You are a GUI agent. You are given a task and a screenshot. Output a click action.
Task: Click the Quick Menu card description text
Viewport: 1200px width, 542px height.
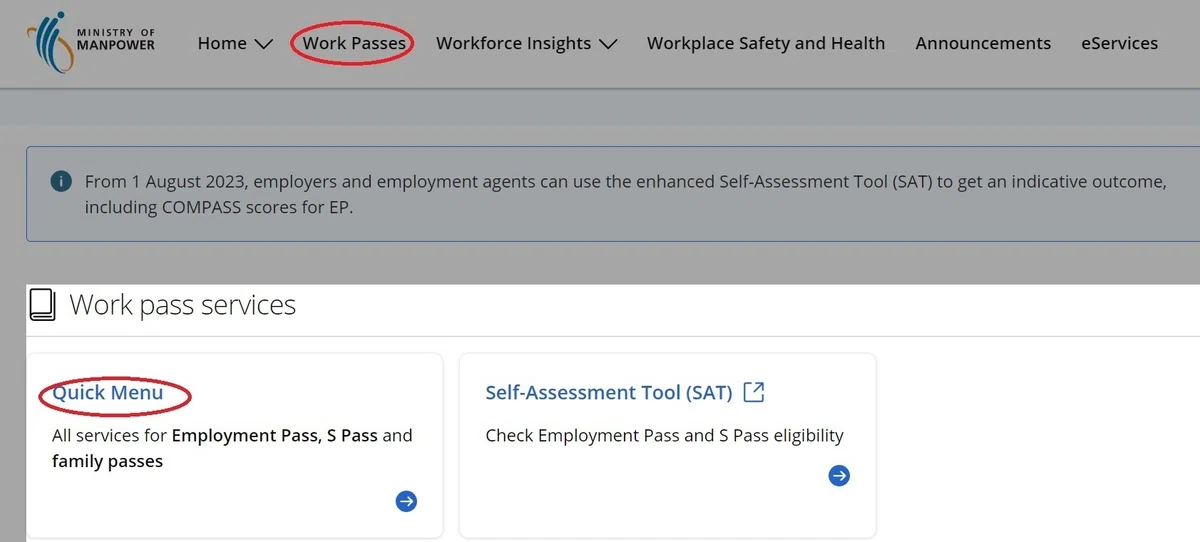click(232, 448)
